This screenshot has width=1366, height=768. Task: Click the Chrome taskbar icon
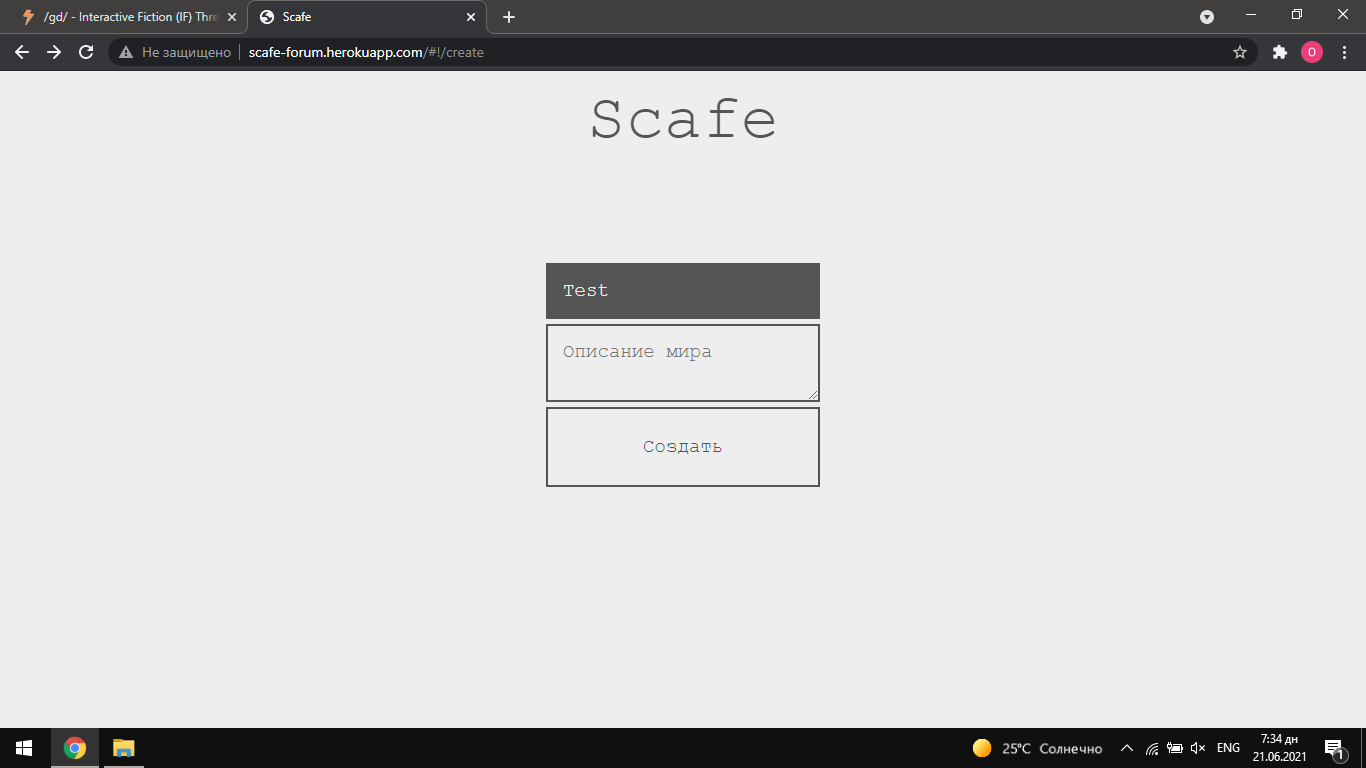pos(75,748)
